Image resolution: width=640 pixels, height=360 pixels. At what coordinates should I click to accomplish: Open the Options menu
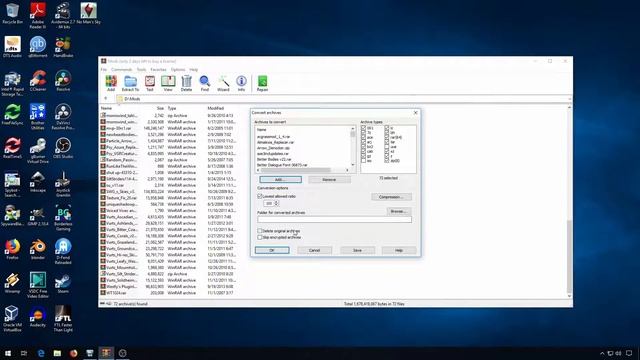coord(178,70)
